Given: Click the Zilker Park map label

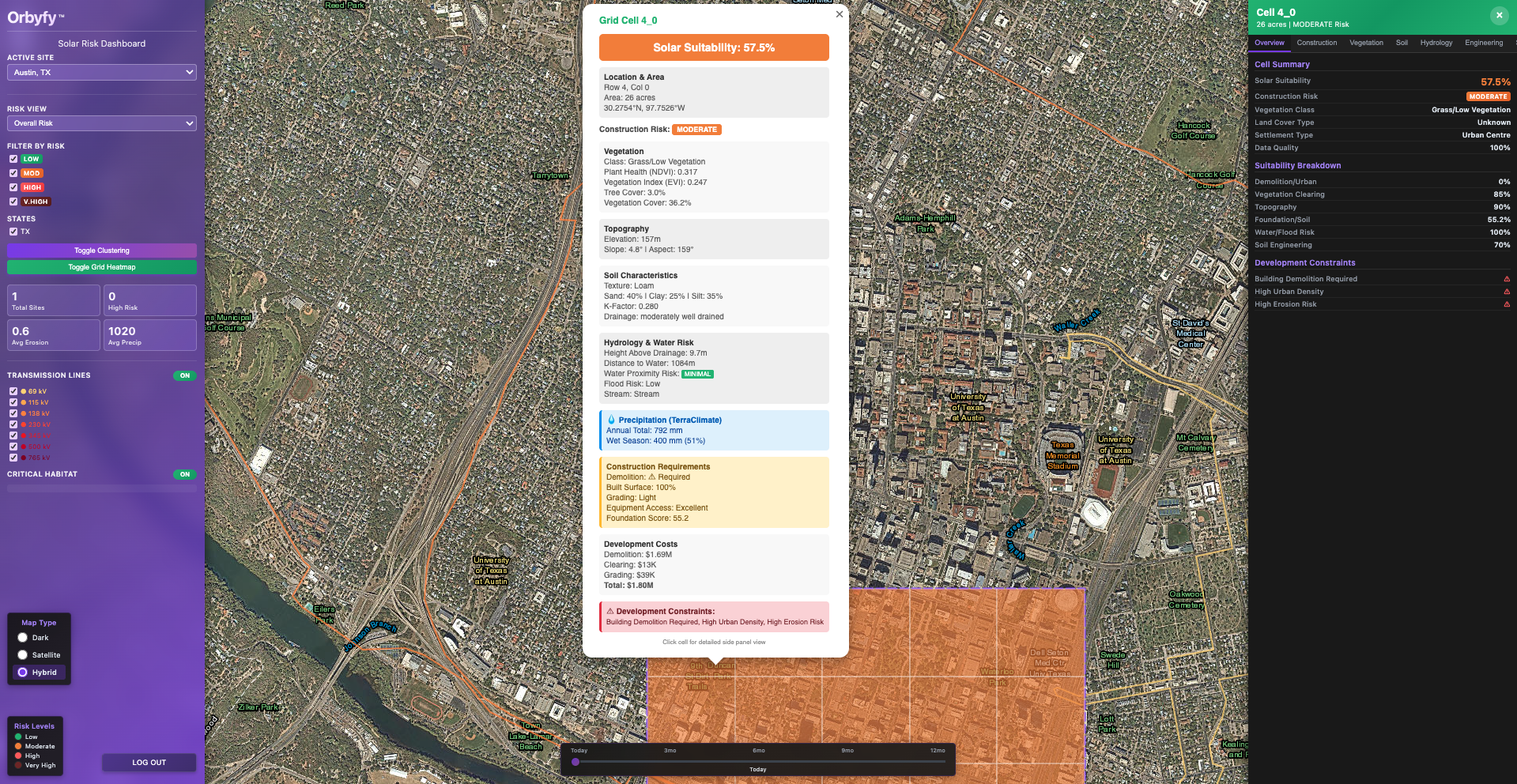Looking at the screenshot, I should 258,707.
